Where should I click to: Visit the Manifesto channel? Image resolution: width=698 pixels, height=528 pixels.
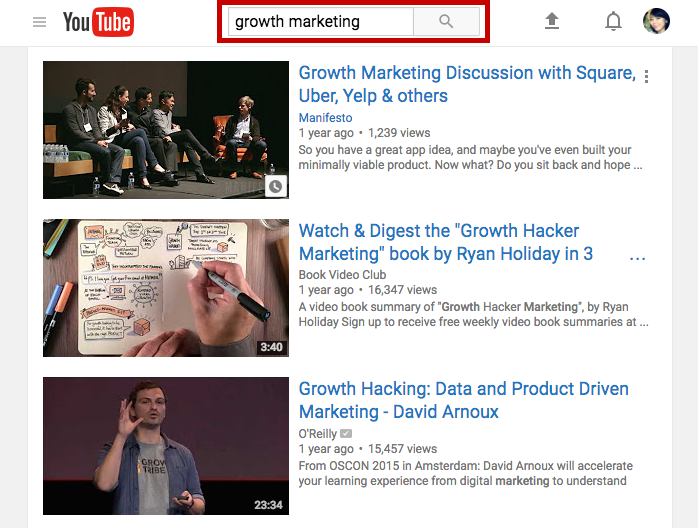coord(325,118)
